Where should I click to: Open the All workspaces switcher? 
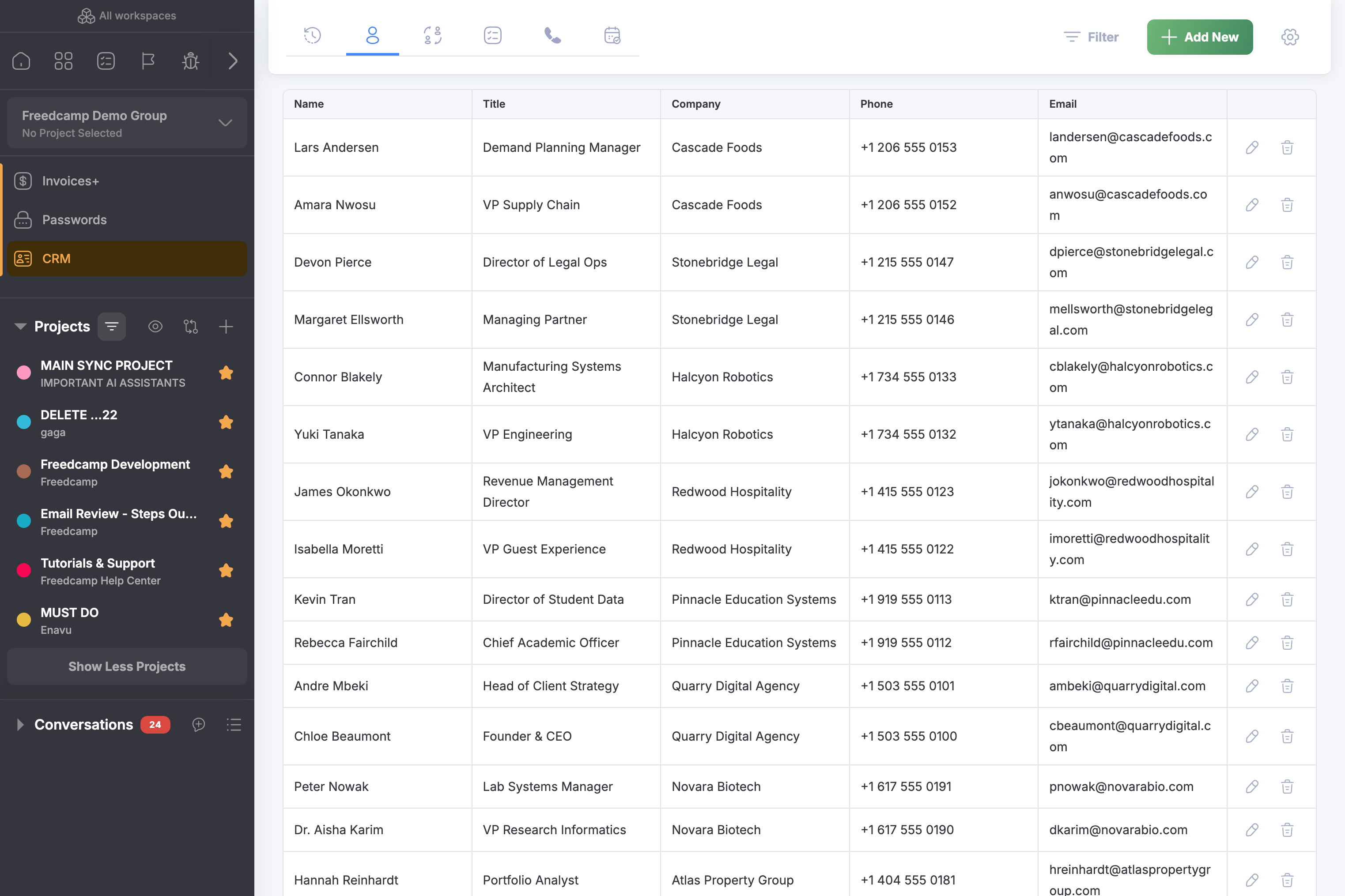[x=127, y=15]
